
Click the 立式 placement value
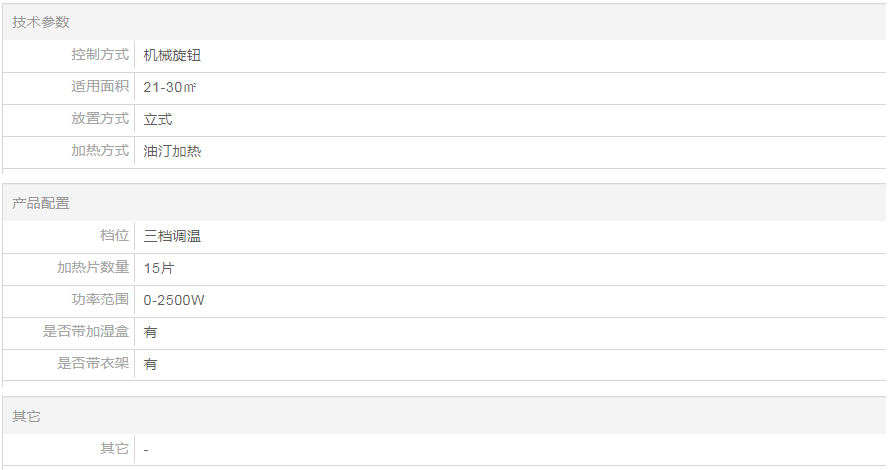point(158,120)
